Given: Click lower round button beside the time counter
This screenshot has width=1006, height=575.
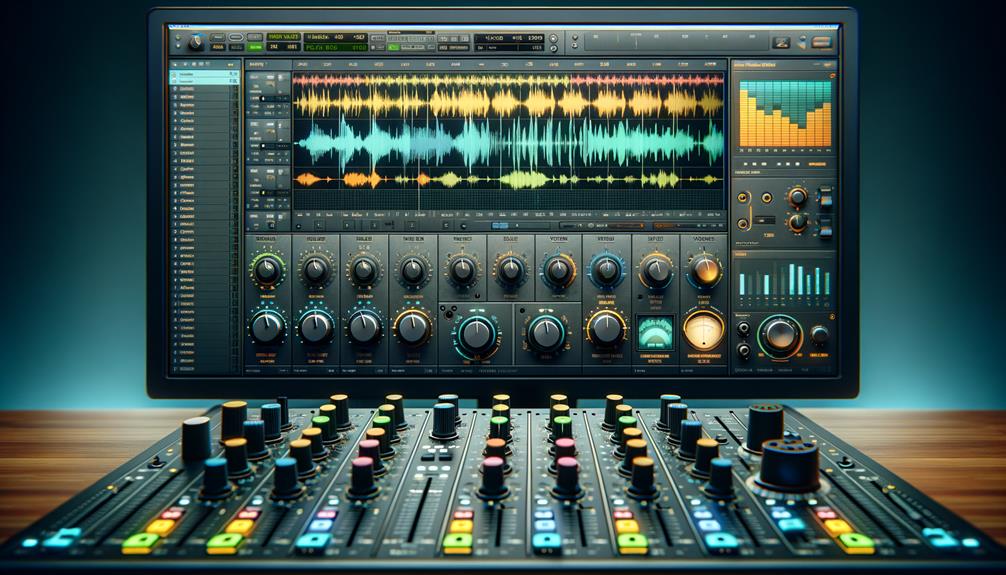Looking at the screenshot, I should pos(554,47).
